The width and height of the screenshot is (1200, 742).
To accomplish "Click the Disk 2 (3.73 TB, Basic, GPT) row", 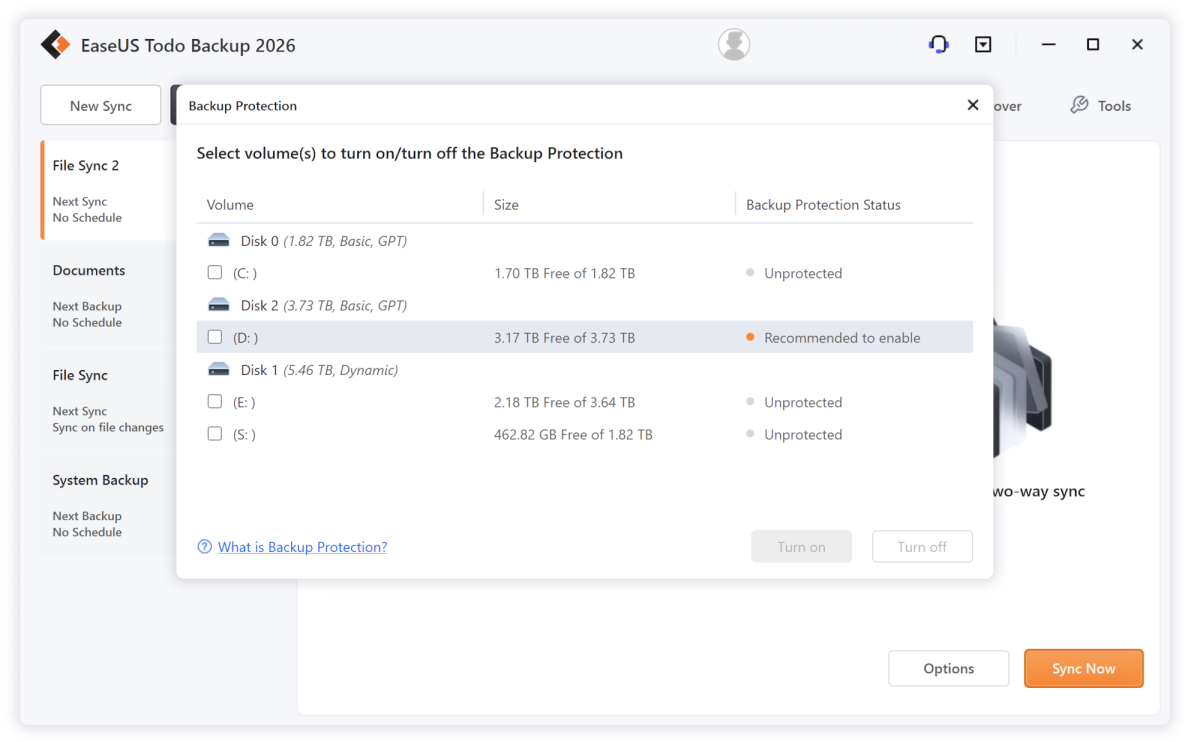I will point(585,305).
